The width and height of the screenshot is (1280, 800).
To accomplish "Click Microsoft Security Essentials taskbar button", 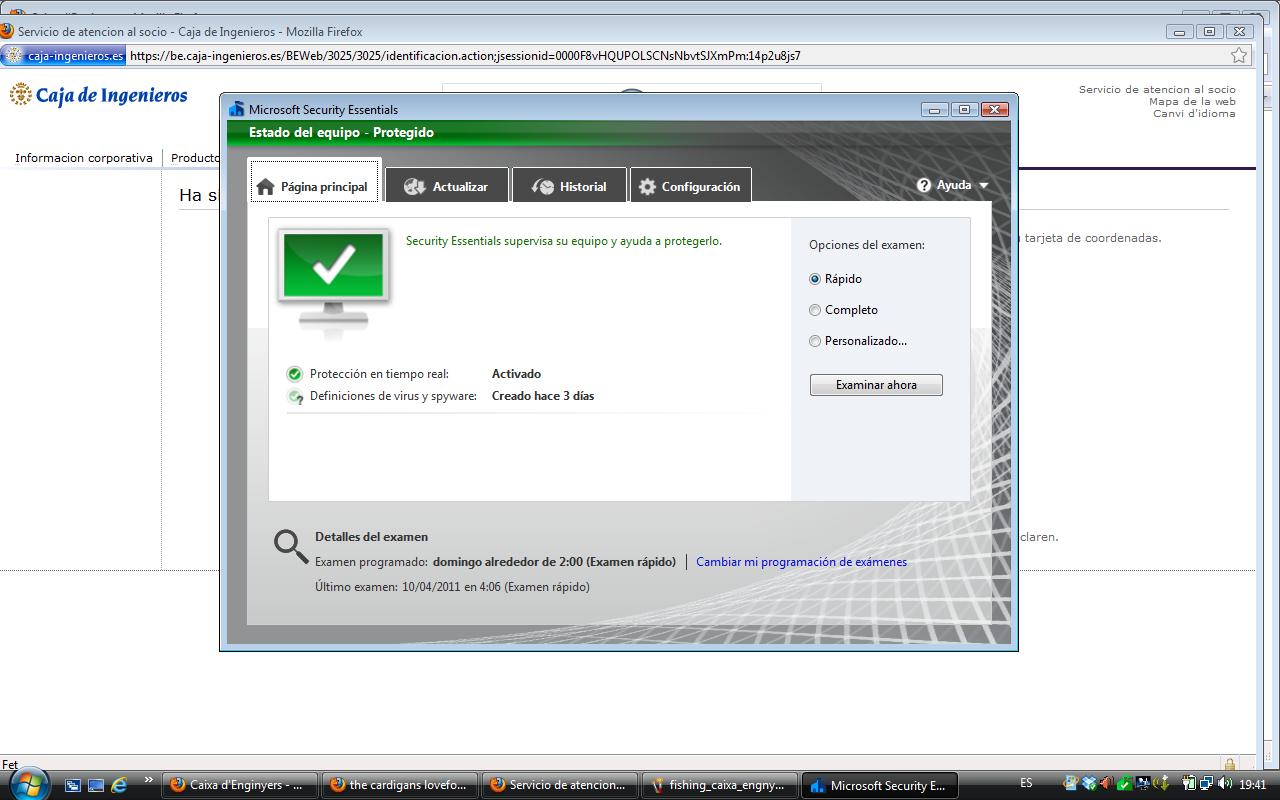I will (x=880, y=785).
